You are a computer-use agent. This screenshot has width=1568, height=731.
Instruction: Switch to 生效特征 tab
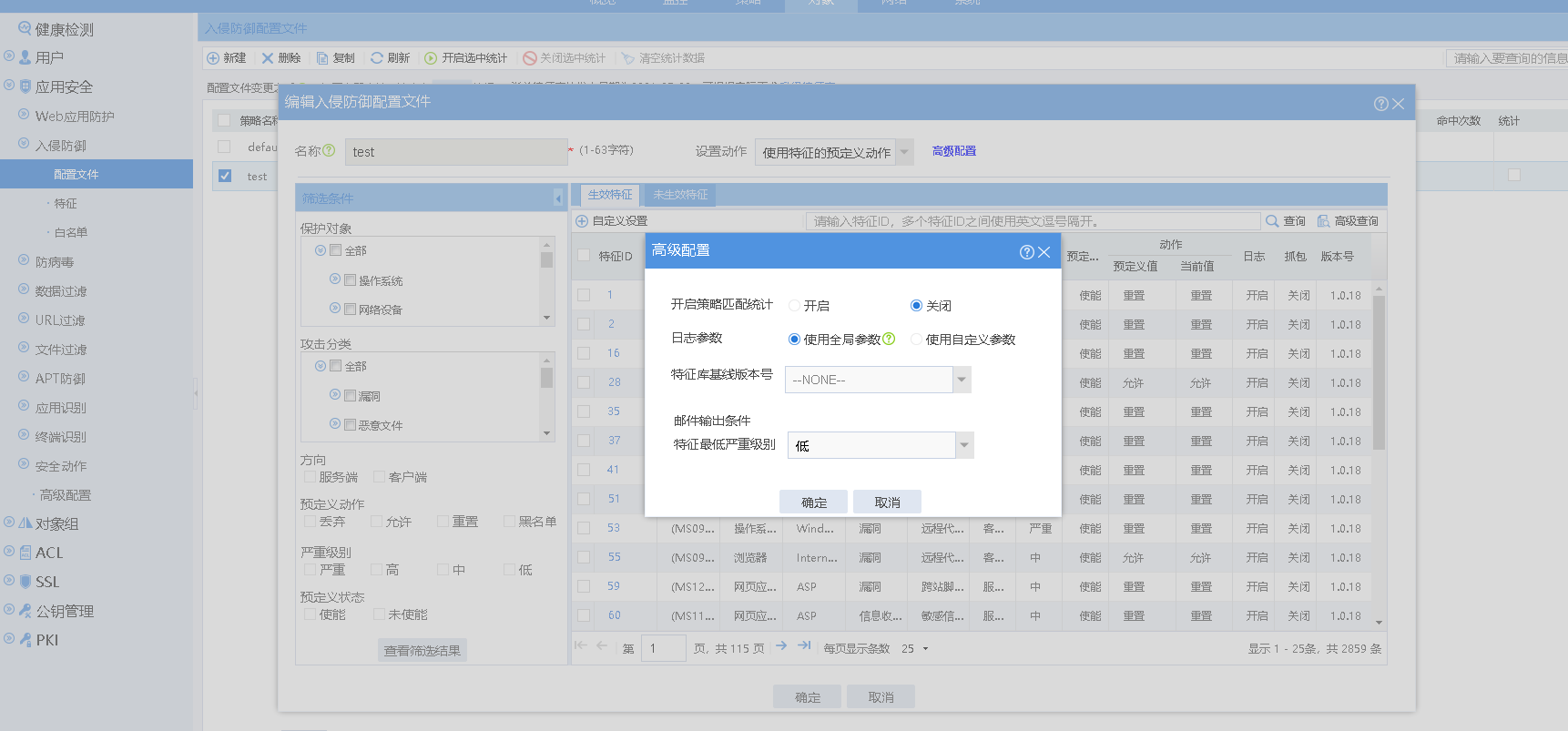(609, 195)
